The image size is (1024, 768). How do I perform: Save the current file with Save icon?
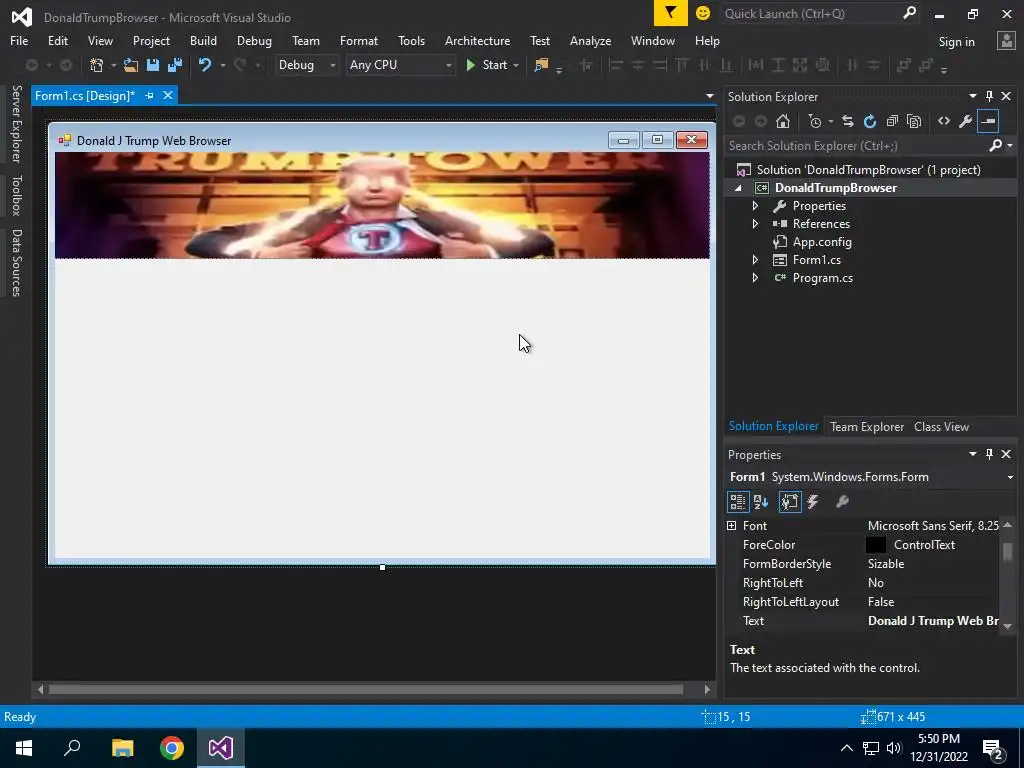click(x=153, y=65)
